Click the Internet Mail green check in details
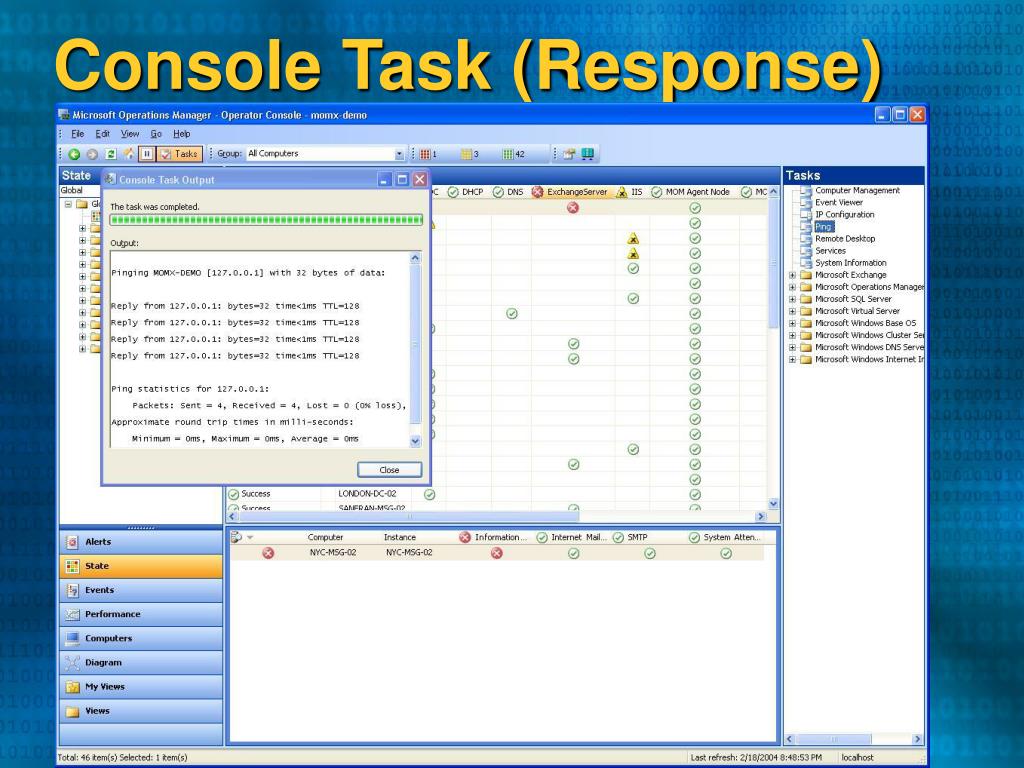1024x768 pixels. click(x=573, y=553)
